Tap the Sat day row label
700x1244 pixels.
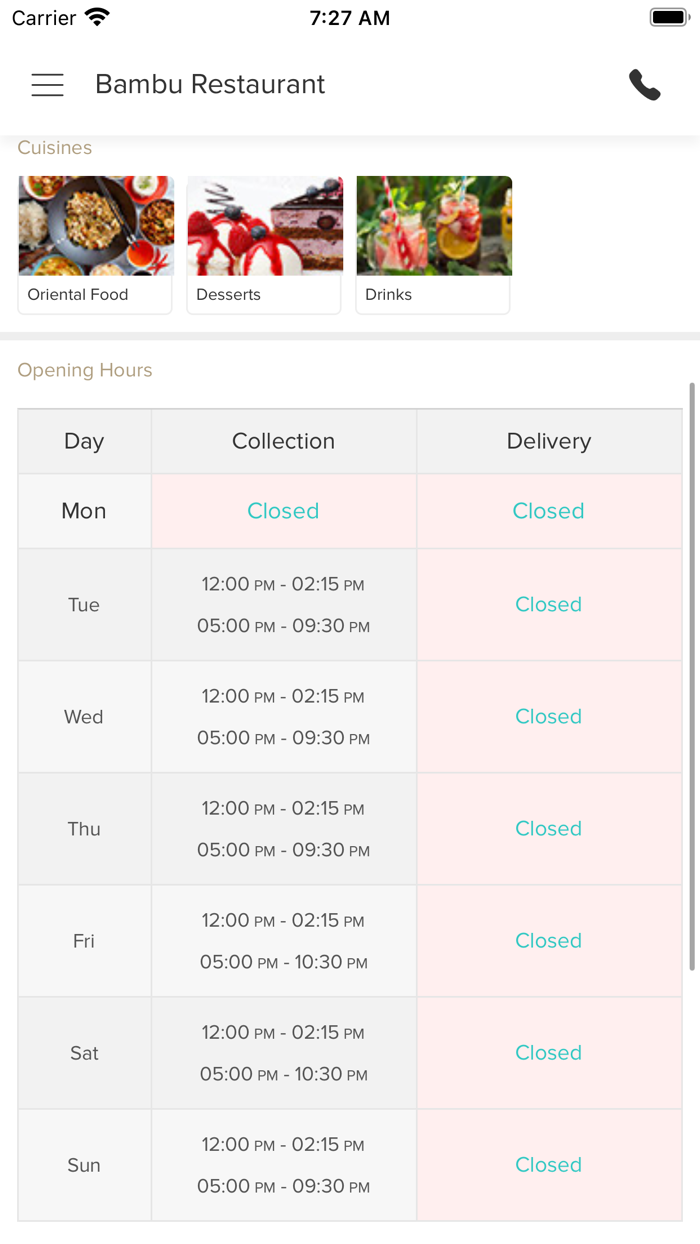[x=84, y=1053]
